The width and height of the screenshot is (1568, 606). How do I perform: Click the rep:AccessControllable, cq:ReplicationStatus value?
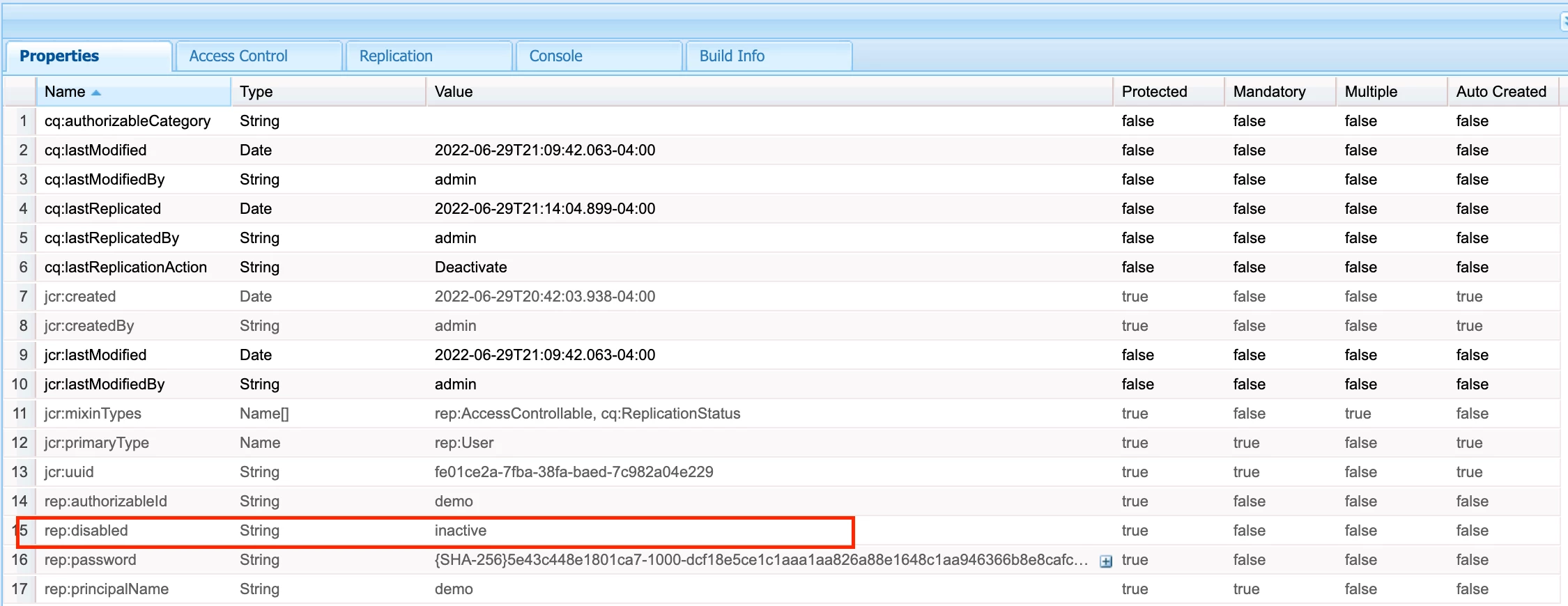tap(587, 413)
